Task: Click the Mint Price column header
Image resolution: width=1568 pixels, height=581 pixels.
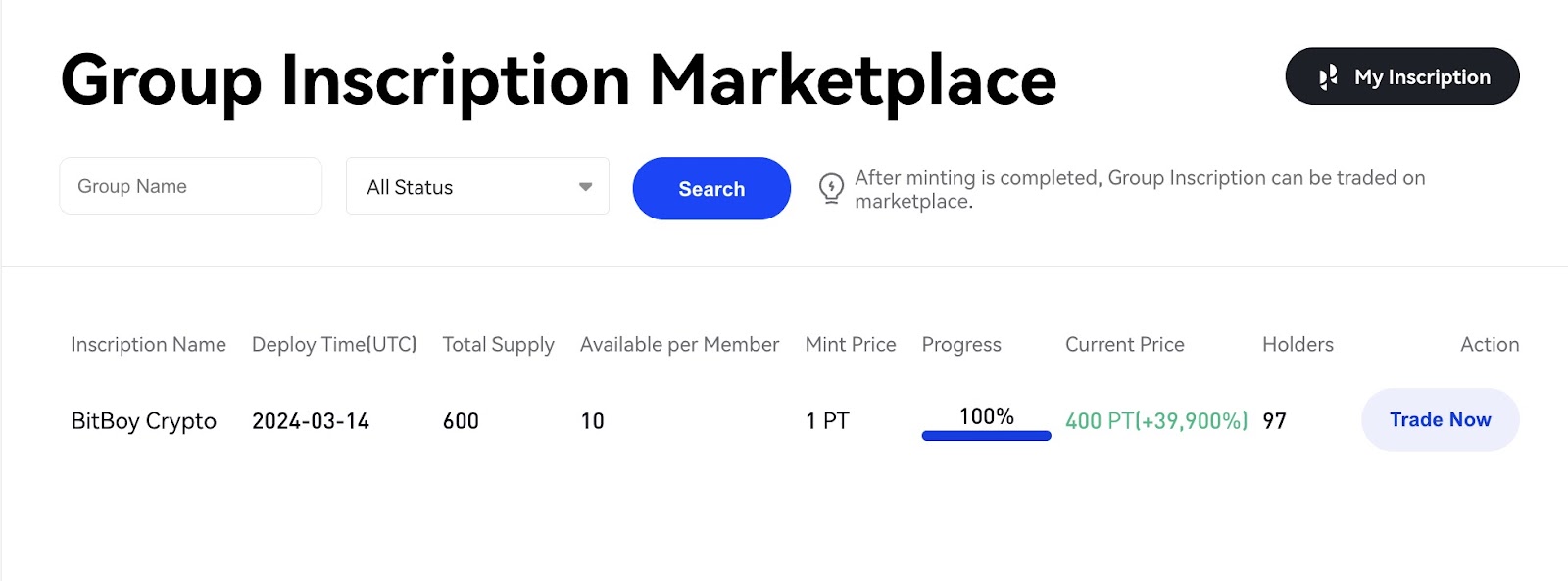Action: tap(851, 345)
